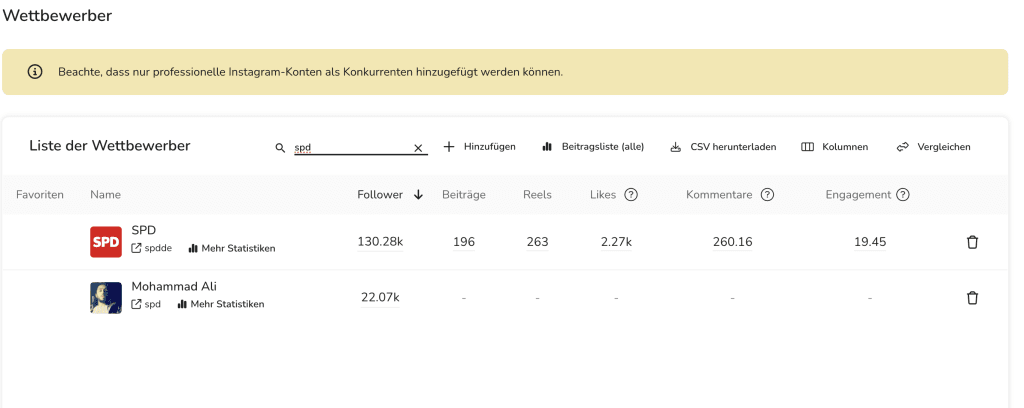Click the Kommentare help icon
1024x408 pixels.
(767, 195)
